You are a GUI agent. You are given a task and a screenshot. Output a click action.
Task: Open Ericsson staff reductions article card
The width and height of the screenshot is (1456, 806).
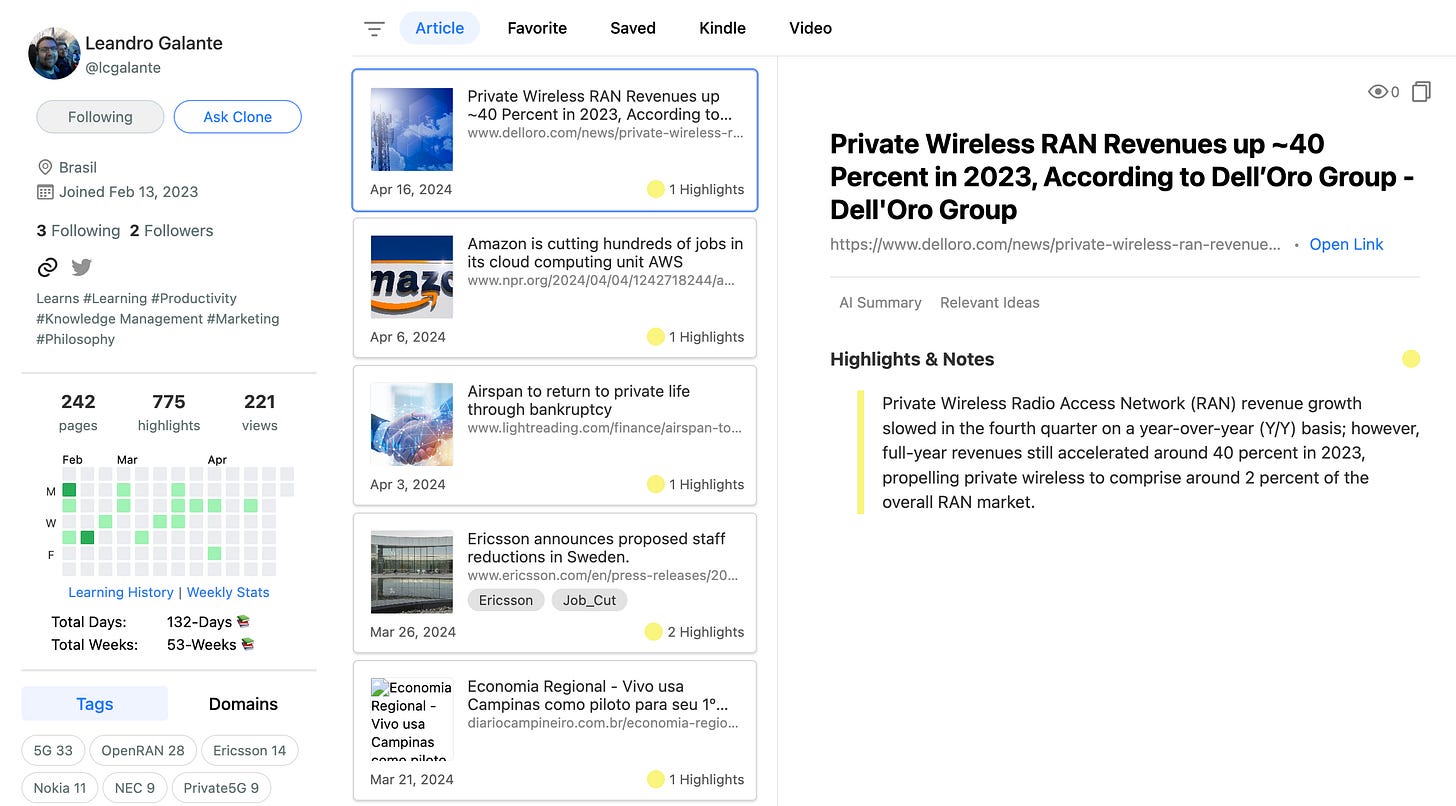[555, 583]
